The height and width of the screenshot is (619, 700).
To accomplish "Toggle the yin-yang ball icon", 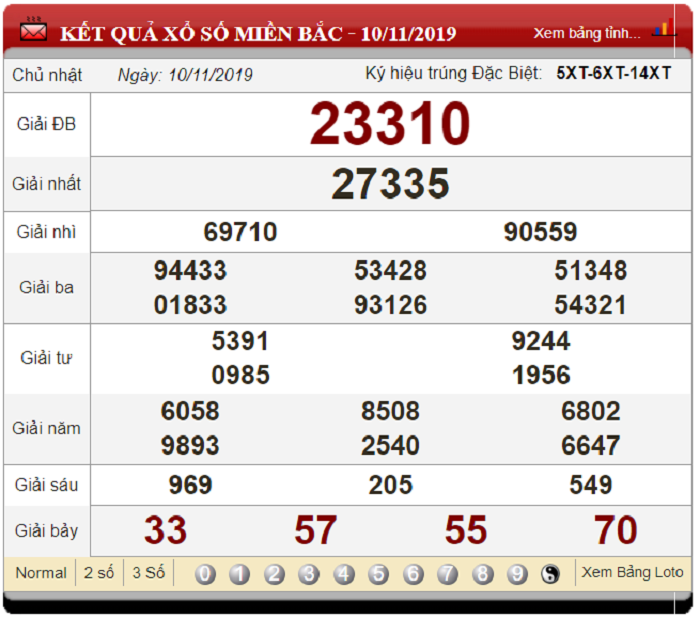I will [x=550, y=574].
